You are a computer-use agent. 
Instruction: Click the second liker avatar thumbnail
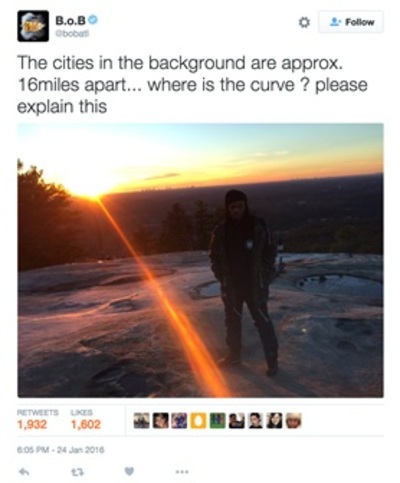[x=161, y=421]
